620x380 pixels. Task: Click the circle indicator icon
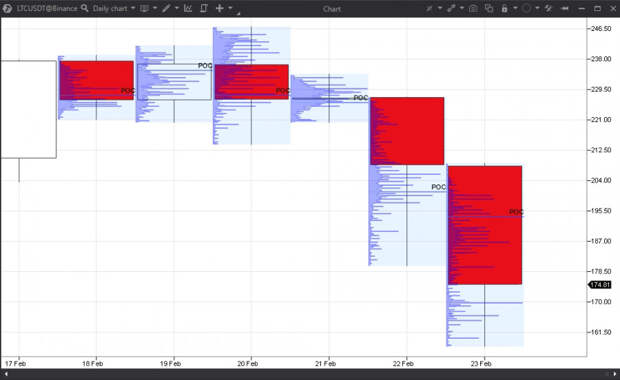(526, 8)
